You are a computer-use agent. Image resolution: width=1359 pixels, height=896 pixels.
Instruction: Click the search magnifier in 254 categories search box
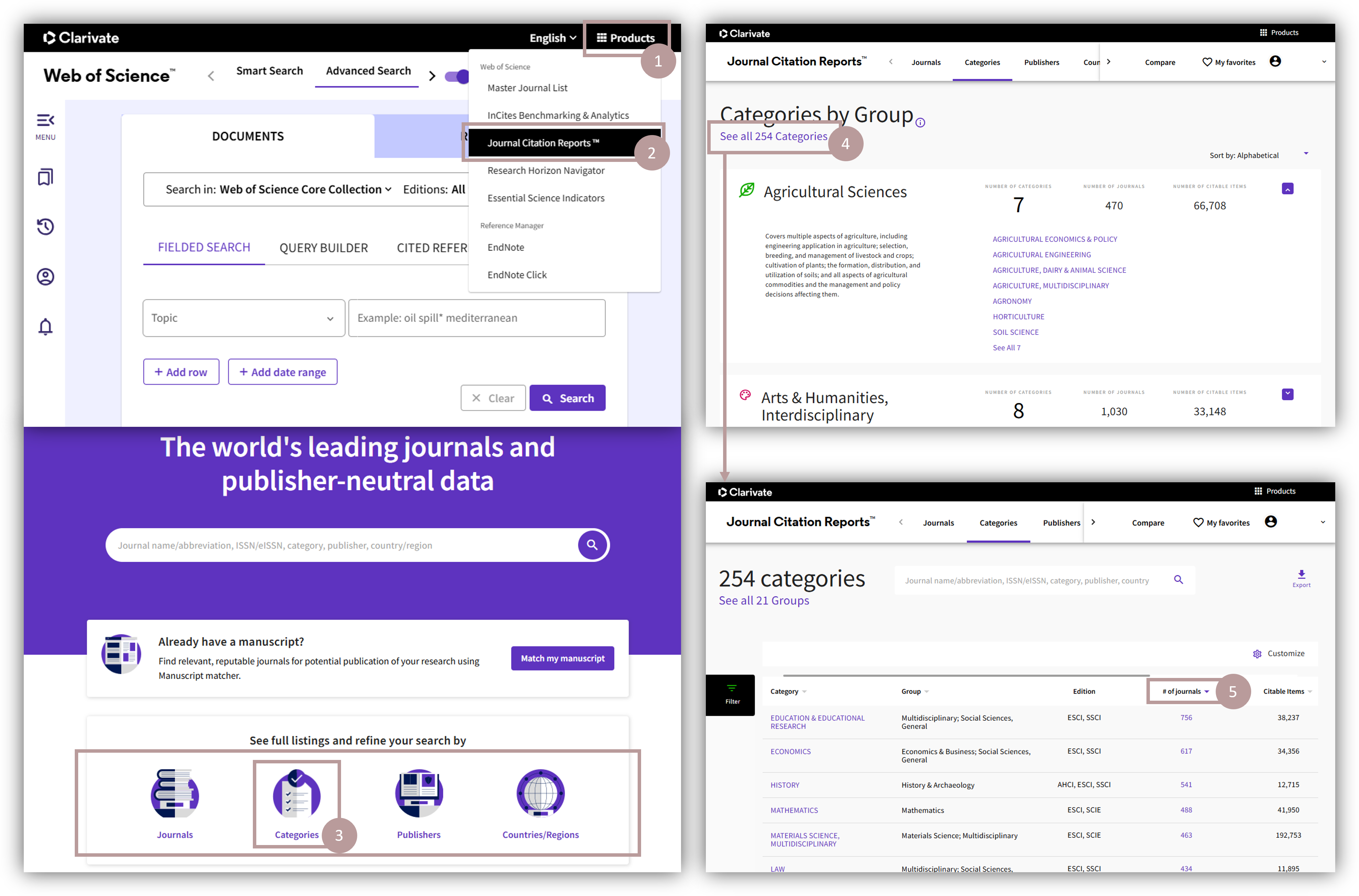click(1178, 579)
